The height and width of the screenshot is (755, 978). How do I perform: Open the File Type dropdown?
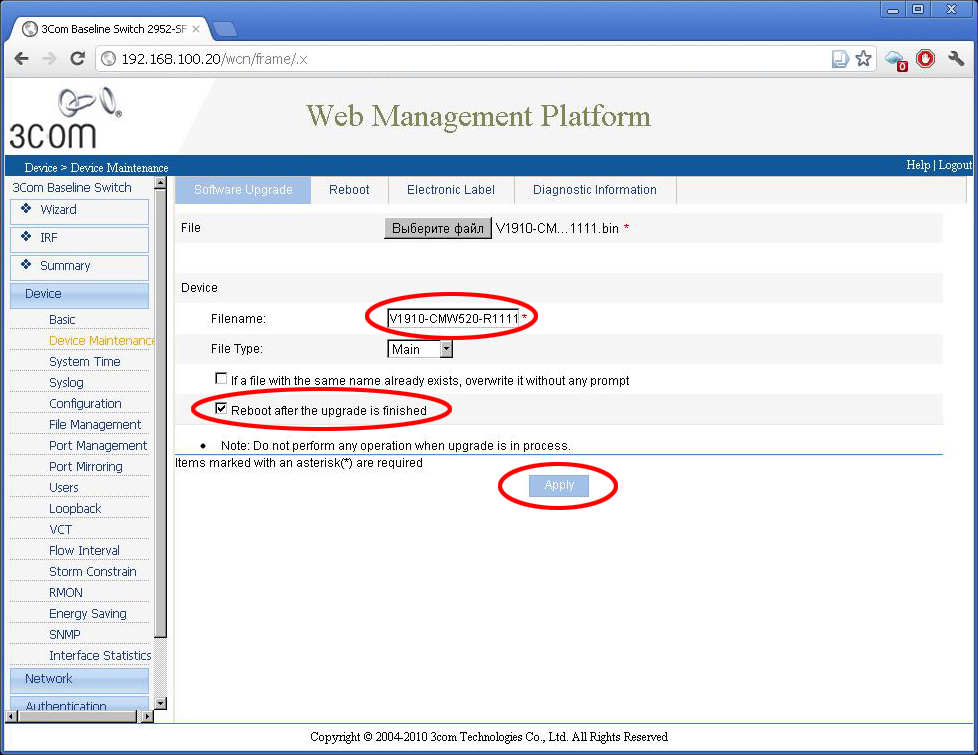[420, 349]
